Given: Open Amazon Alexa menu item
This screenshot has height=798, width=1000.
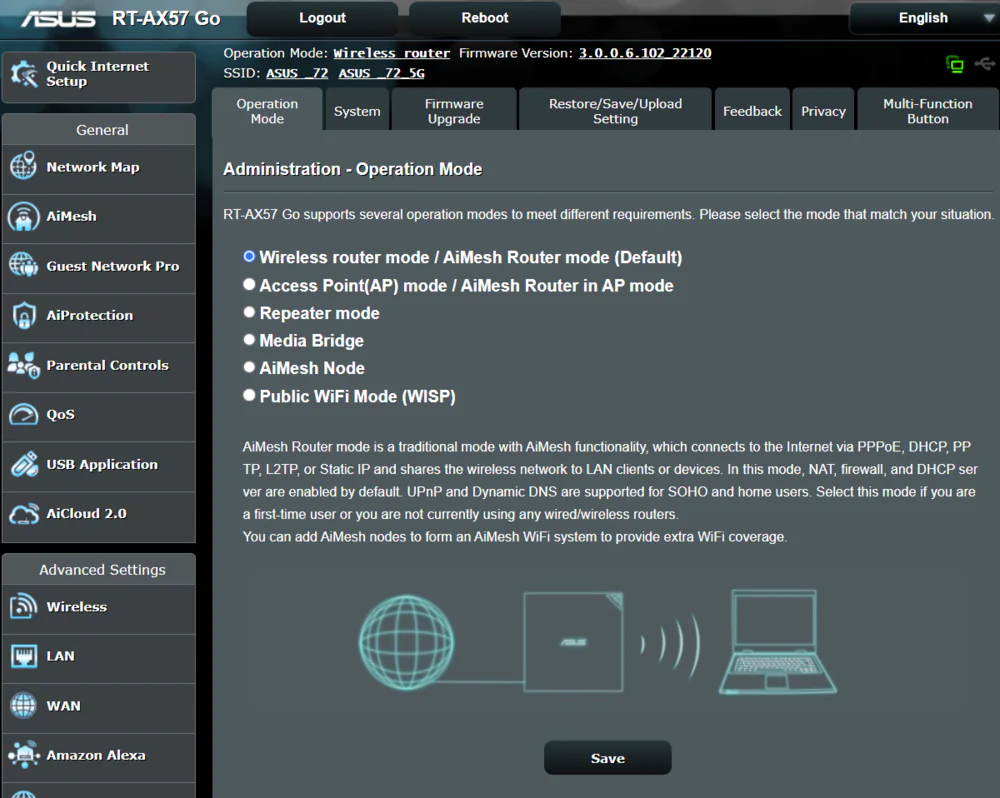Looking at the screenshot, I should coord(99,757).
